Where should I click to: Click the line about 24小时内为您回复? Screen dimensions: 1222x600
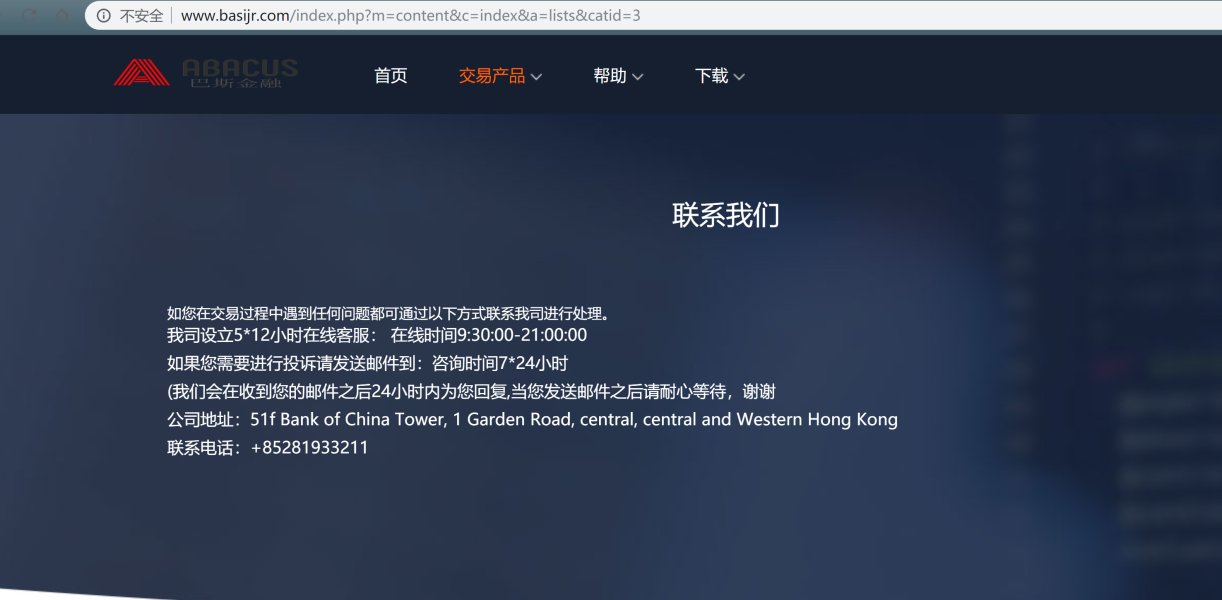[x=472, y=391]
